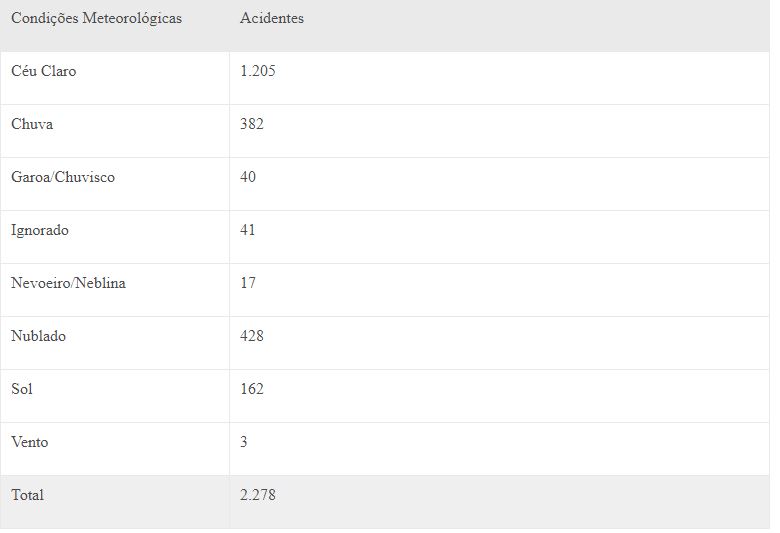780x533 pixels.
Task: Click the Acidentes column header
Action: pos(272,18)
